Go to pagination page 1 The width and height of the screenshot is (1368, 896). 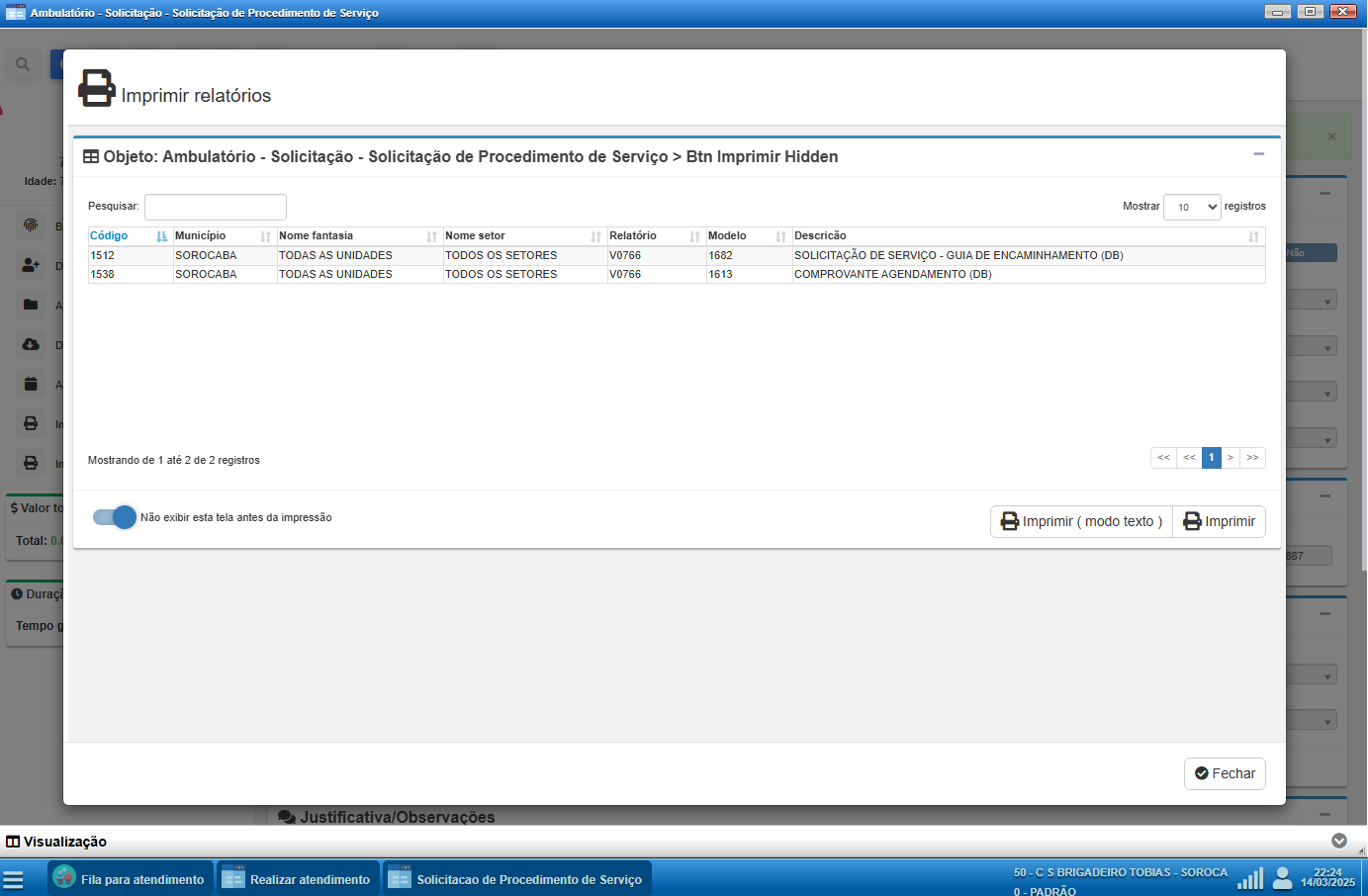coord(1211,458)
